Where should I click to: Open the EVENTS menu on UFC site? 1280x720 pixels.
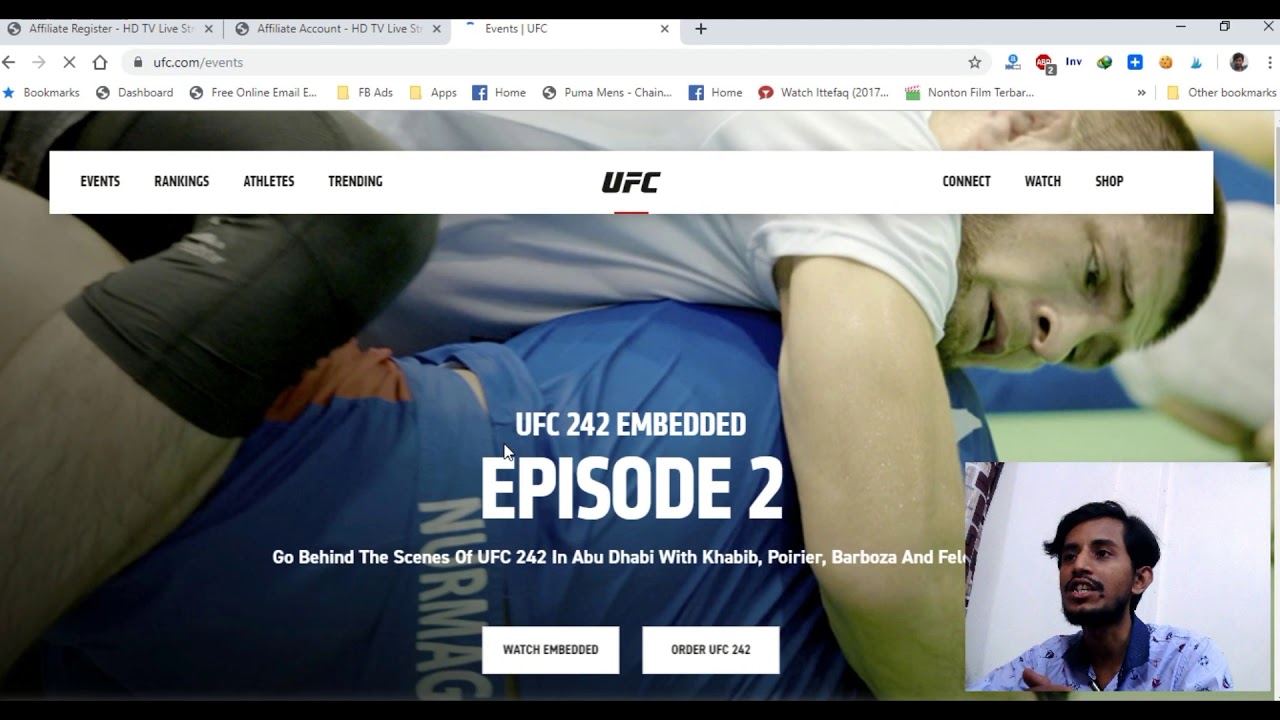100,181
